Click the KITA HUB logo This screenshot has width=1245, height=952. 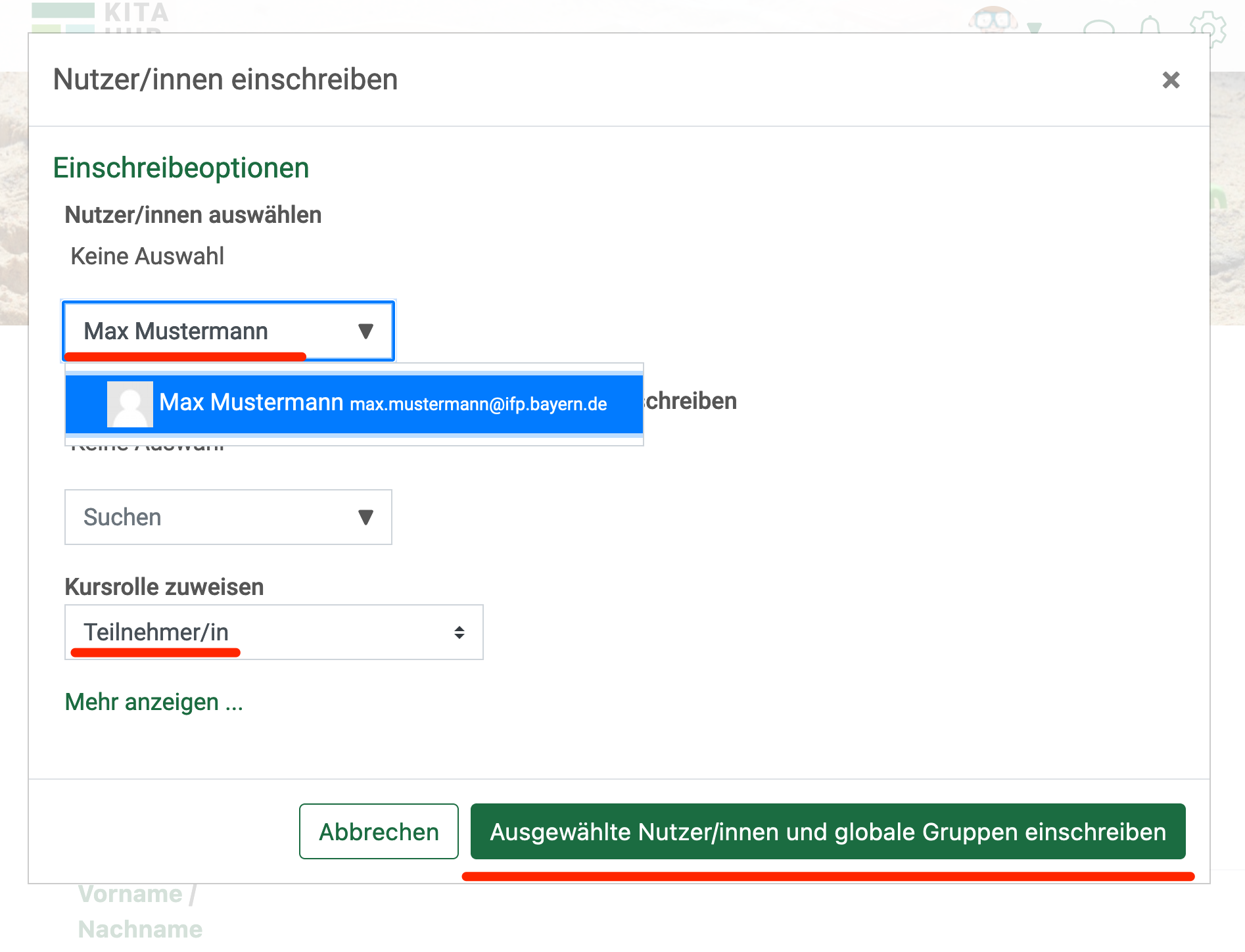(x=100, y=18)
